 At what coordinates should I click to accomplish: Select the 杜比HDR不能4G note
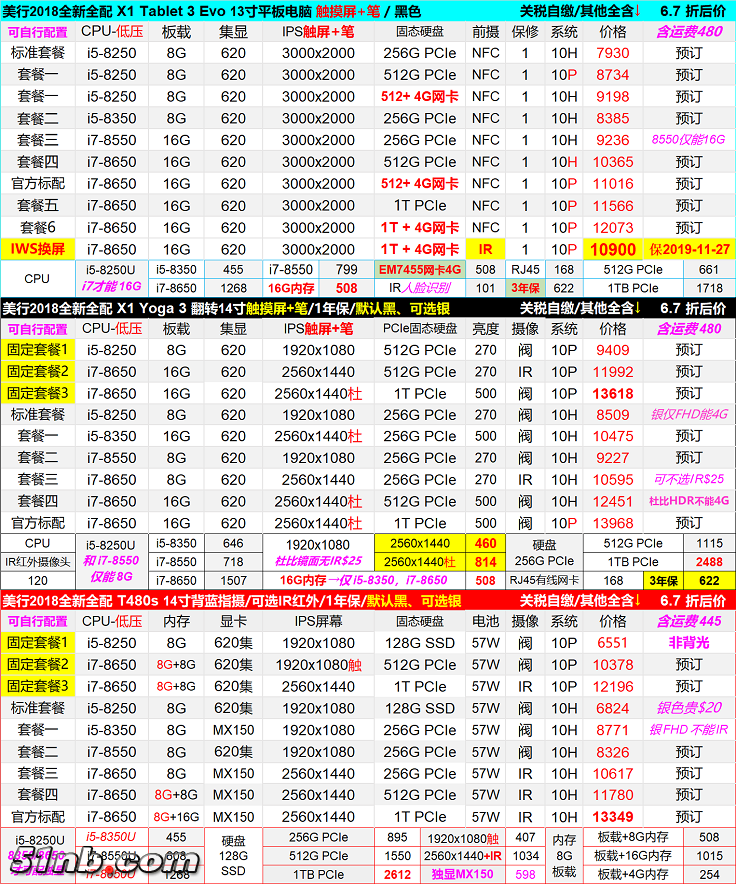coord(689,502)
